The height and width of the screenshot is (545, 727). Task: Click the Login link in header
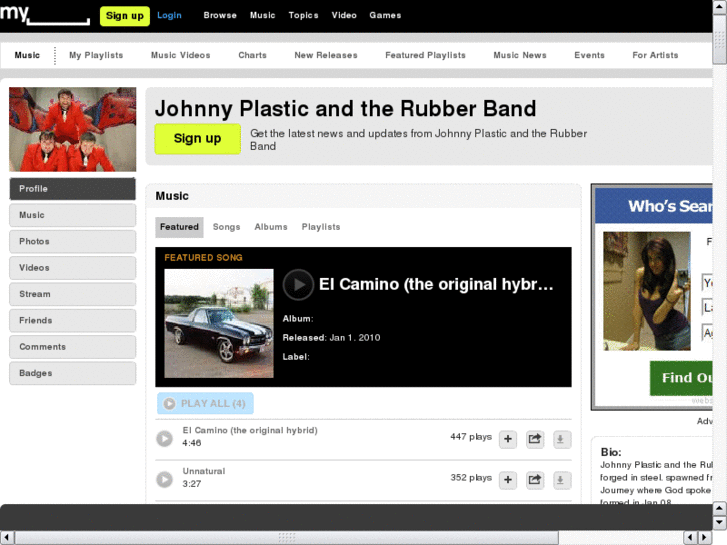pos(169,16)
